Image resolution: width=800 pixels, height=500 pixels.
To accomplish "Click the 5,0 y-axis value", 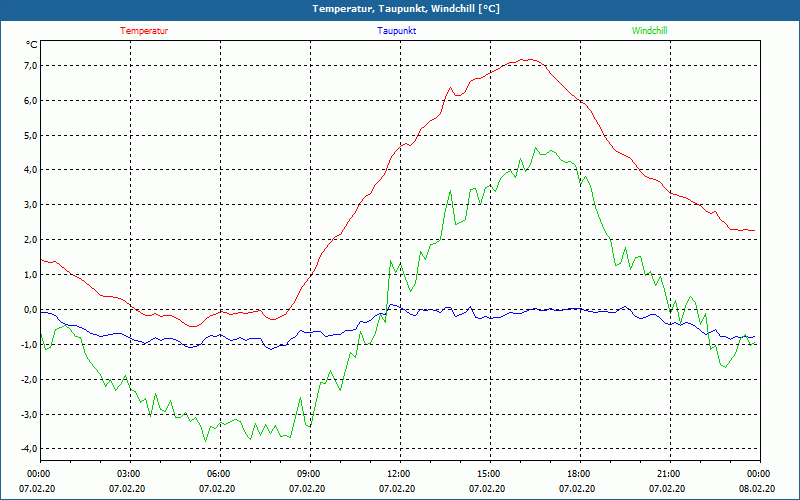I will coord(31,136).
